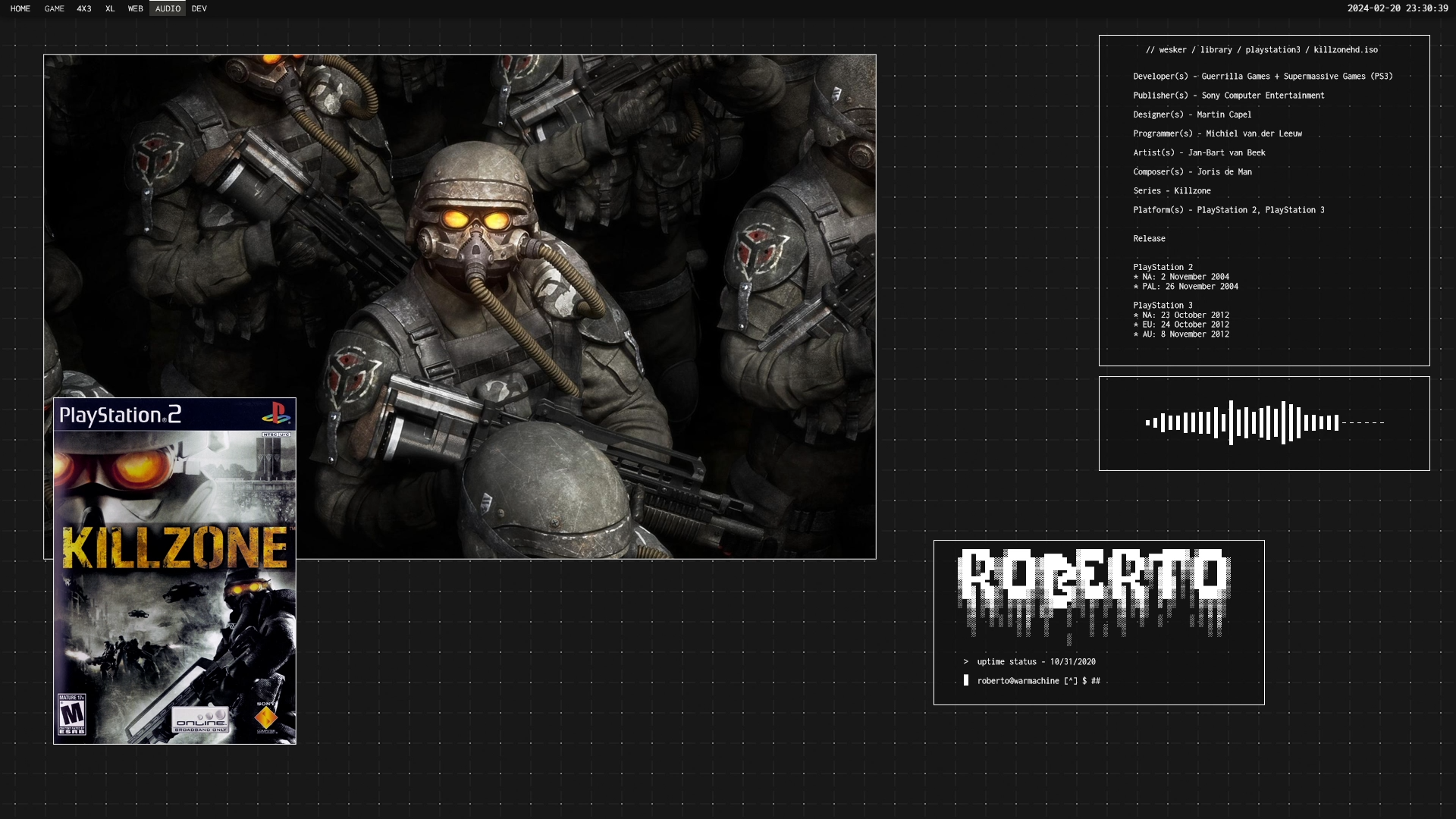The image size is (1456, 819).
Task: Open the HOME workspace tab
Action: click(20, 8)
